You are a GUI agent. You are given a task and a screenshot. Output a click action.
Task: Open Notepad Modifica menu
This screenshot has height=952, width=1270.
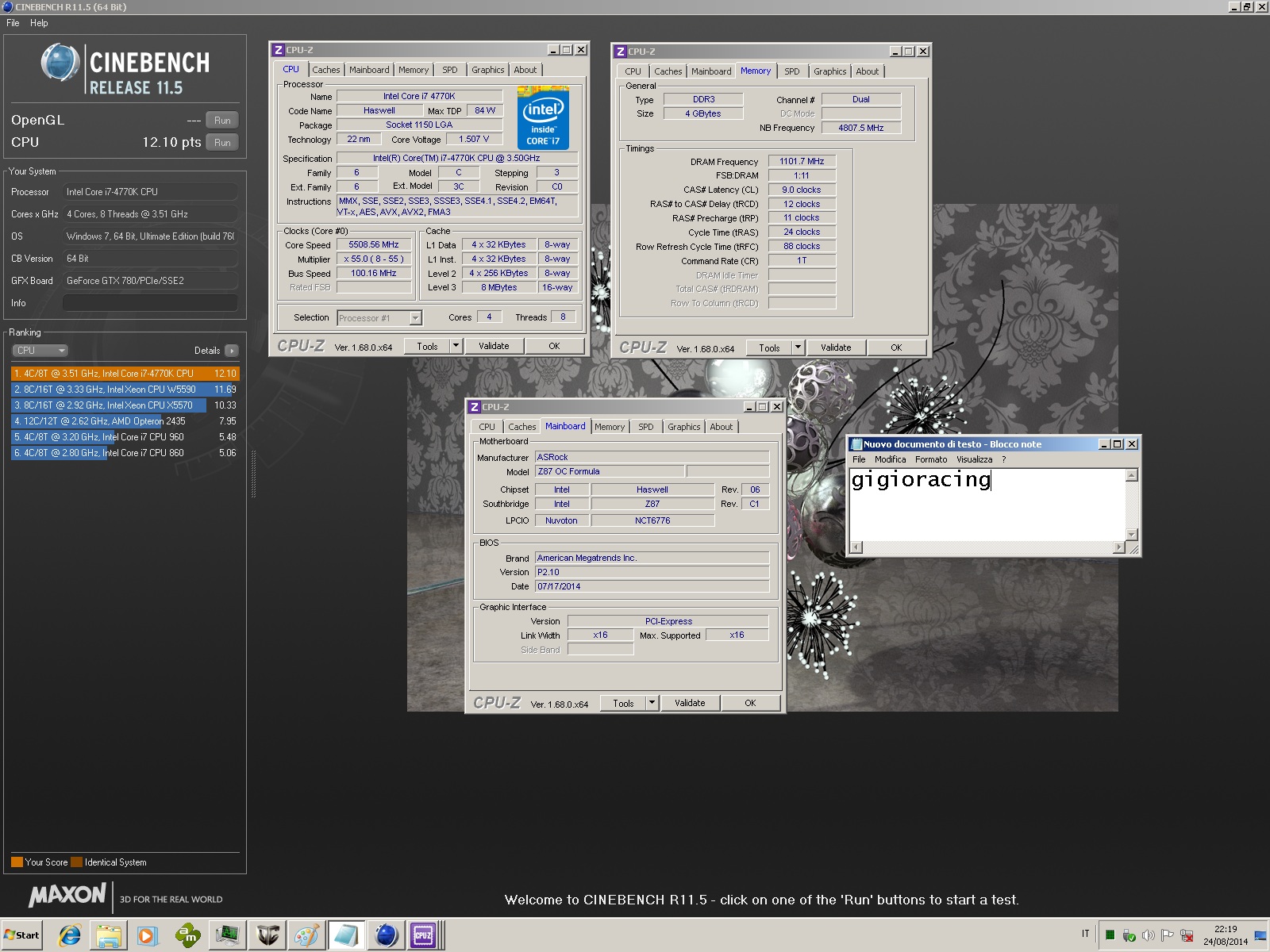point(890,459)
